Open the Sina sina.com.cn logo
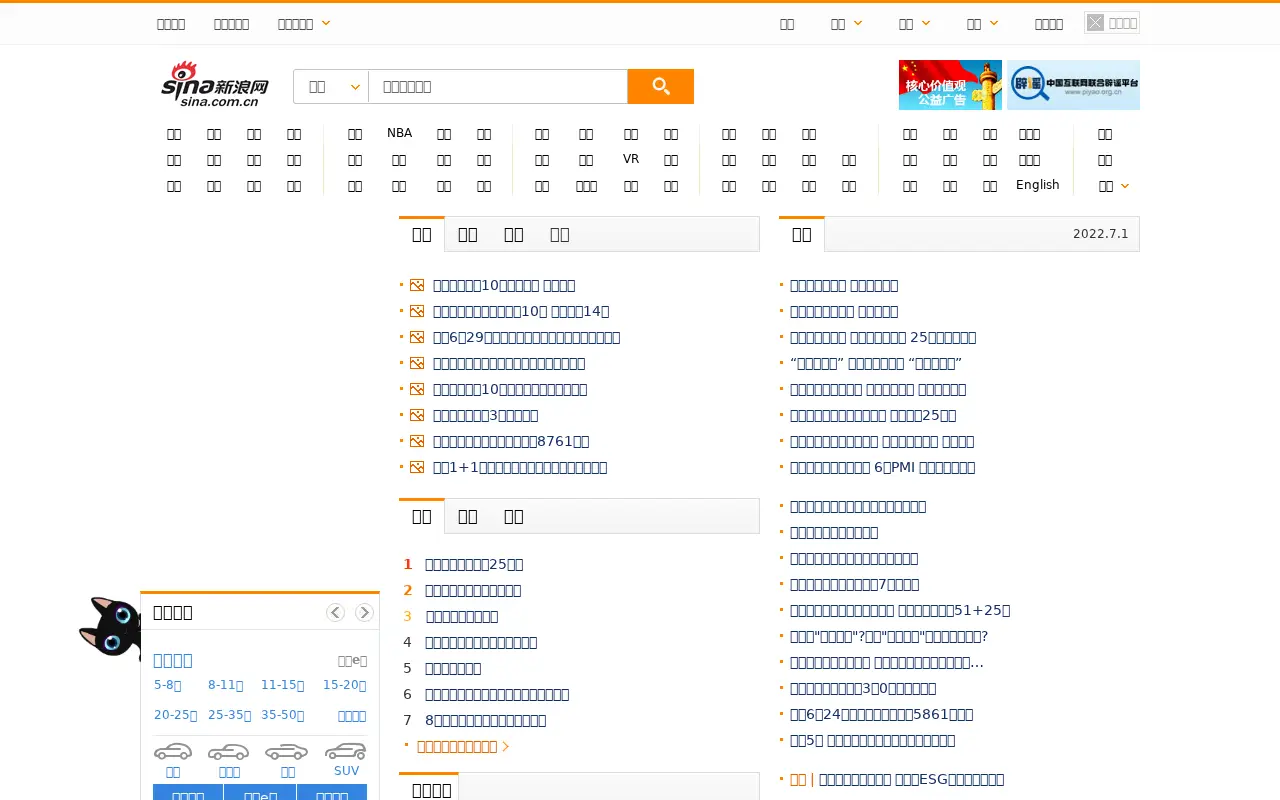The image size is (1280, 800). pos(215,84)
